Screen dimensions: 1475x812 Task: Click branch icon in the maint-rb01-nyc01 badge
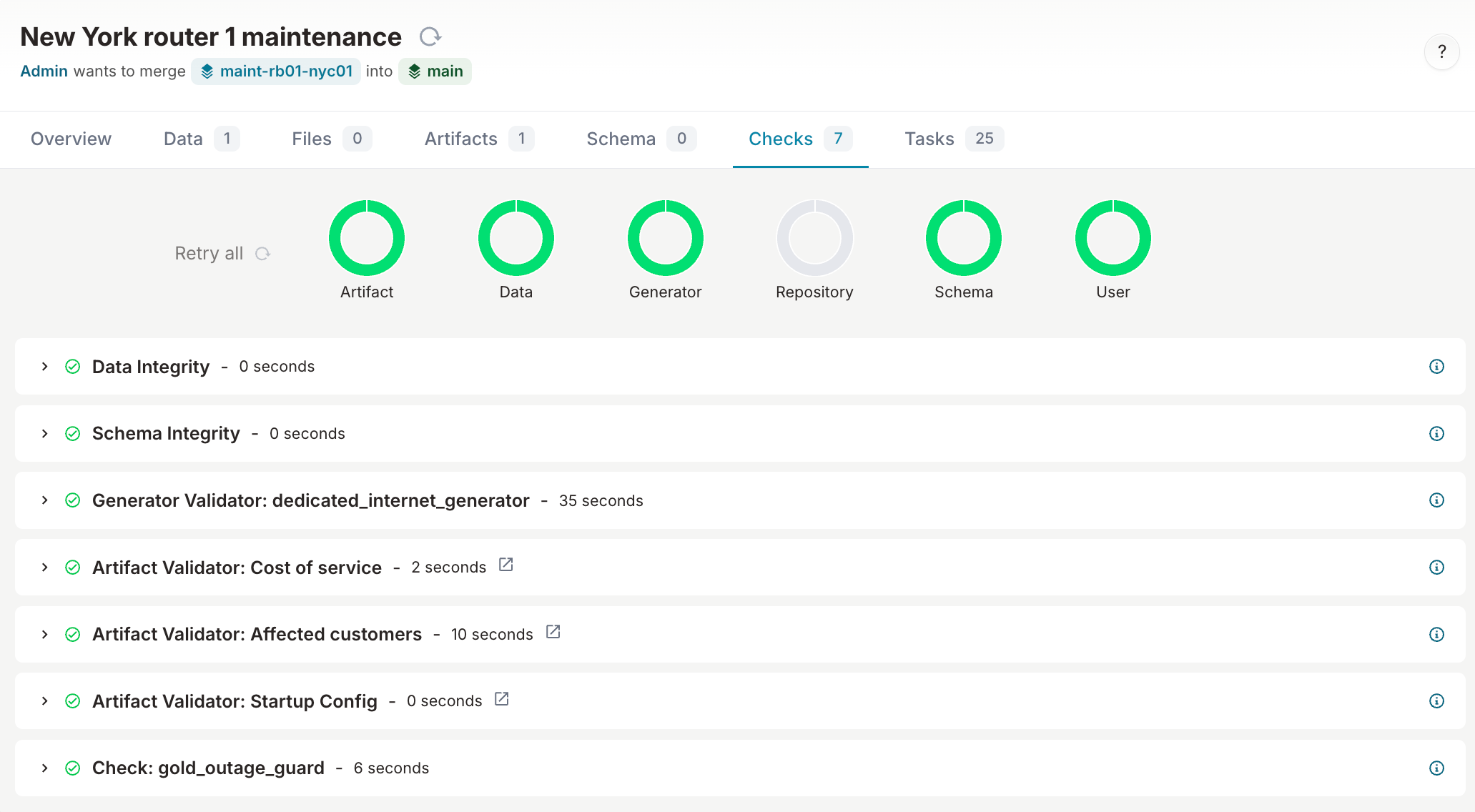point(207,72)
